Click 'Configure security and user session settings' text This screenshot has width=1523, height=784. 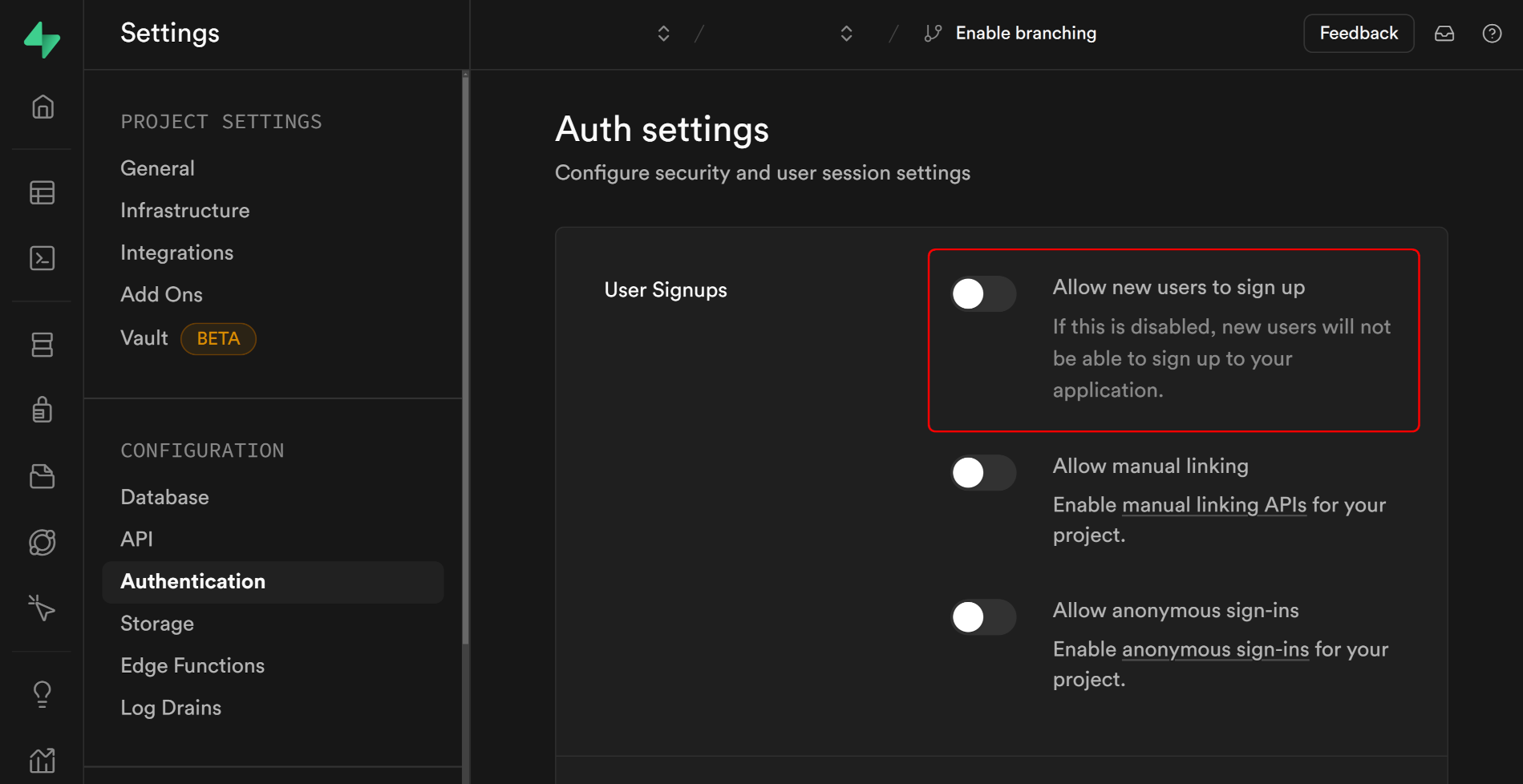(x=763, y=173)
